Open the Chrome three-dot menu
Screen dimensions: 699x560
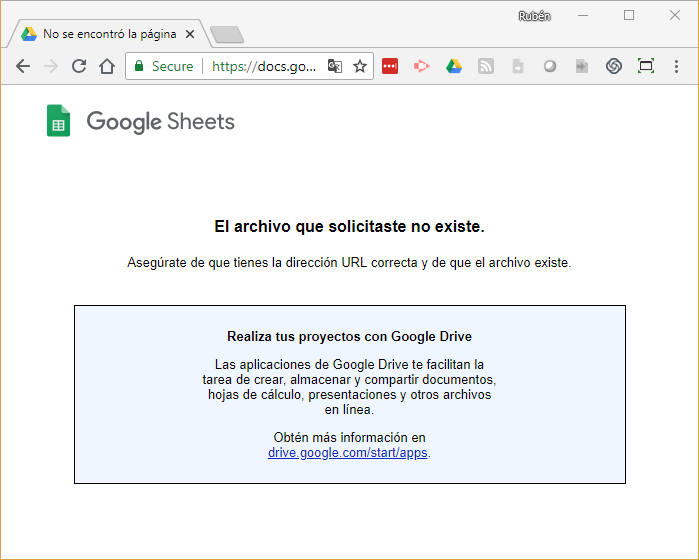pyautogui.click(x=676, y=66)
